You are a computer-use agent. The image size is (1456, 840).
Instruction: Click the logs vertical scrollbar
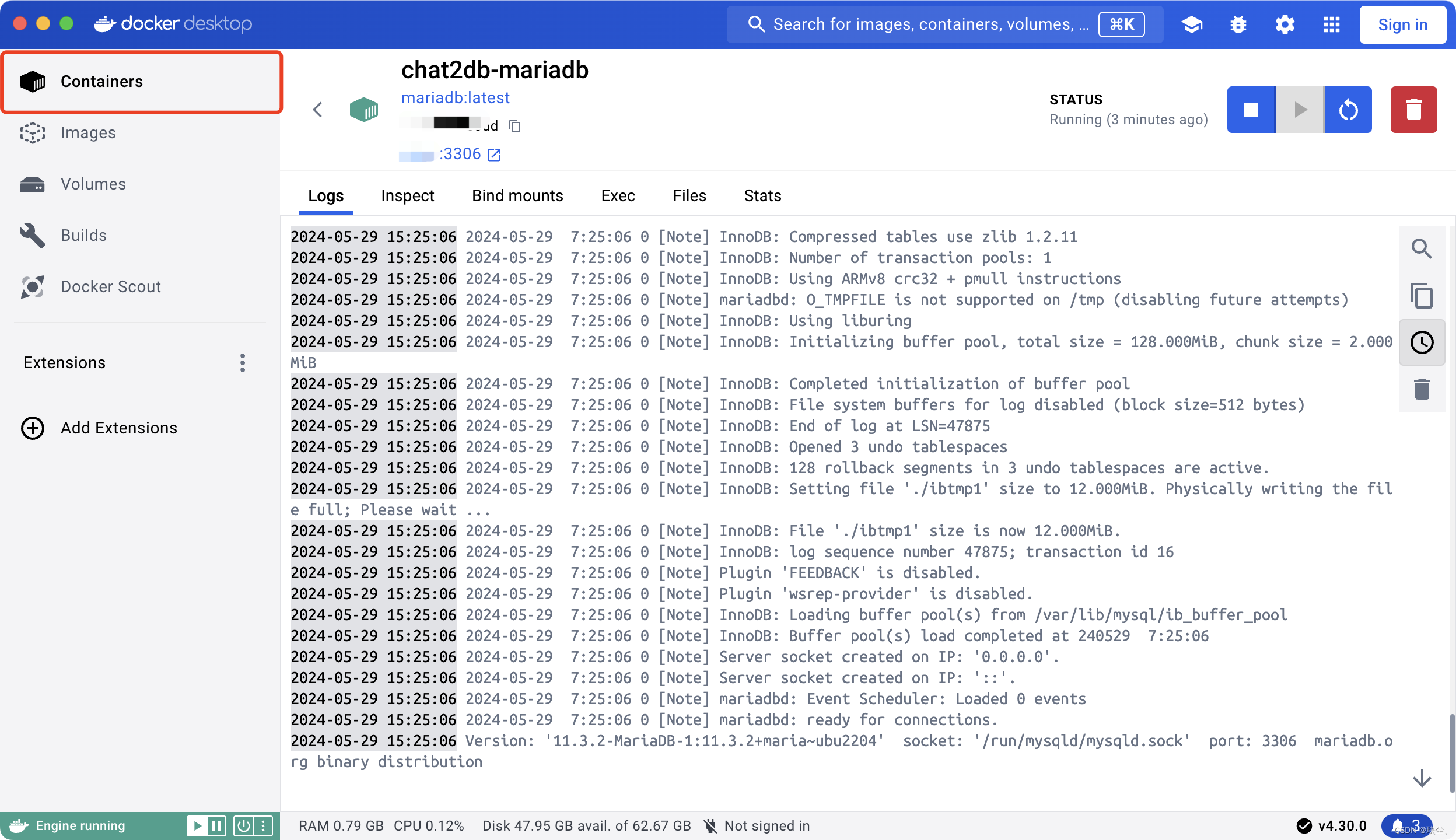(1451, 752)
